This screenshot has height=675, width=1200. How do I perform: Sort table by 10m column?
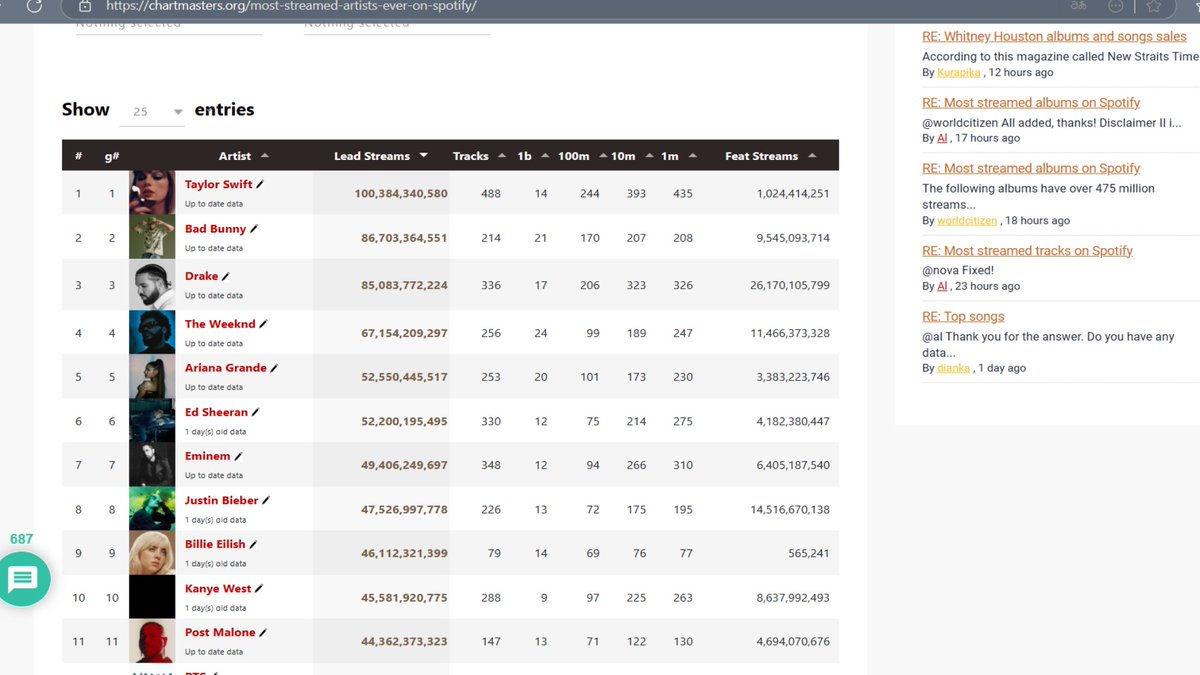tap(630, 156)
